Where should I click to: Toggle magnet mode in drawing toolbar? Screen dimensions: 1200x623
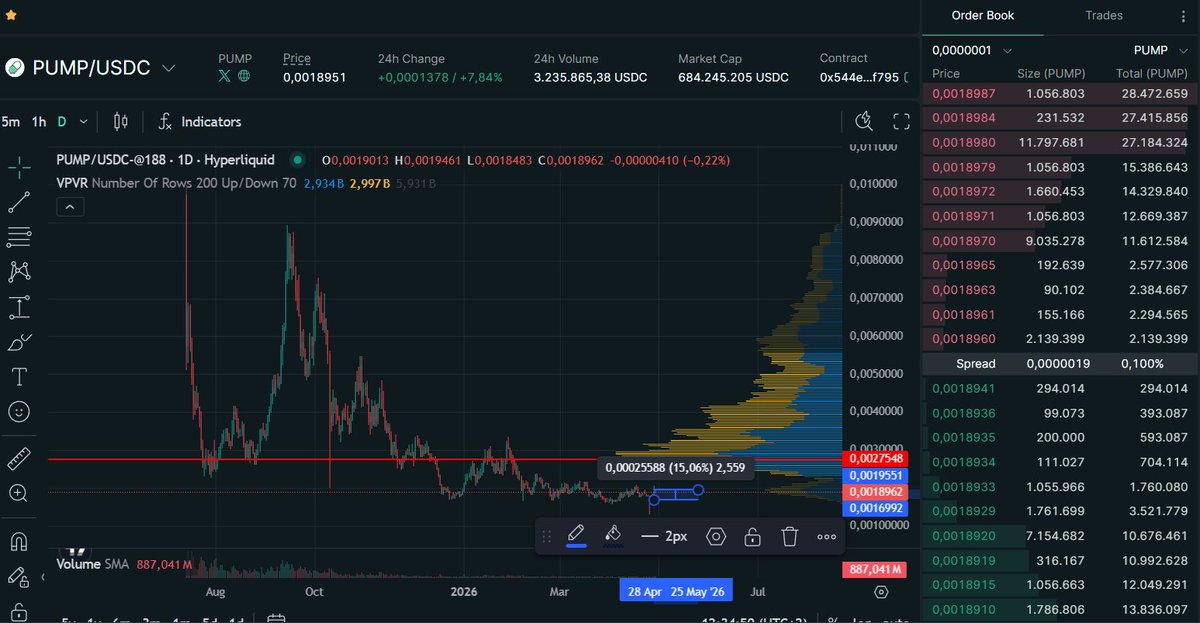click(x=19, y=542)
